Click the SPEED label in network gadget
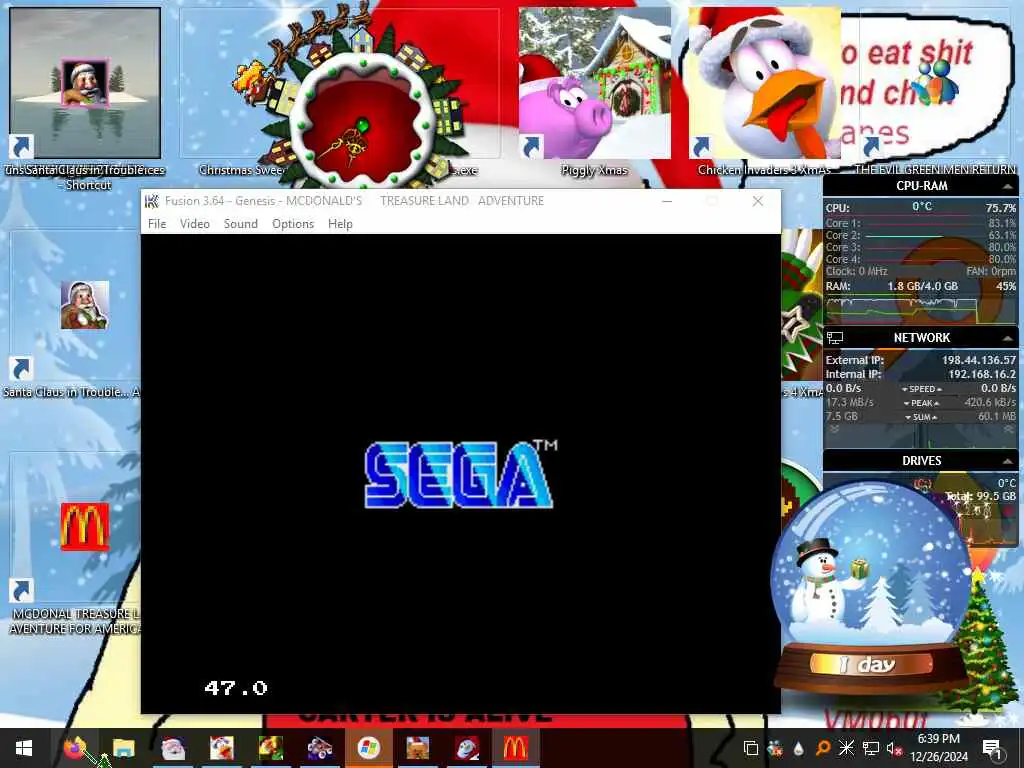1024x768 pixels. [x=921, y=389]
